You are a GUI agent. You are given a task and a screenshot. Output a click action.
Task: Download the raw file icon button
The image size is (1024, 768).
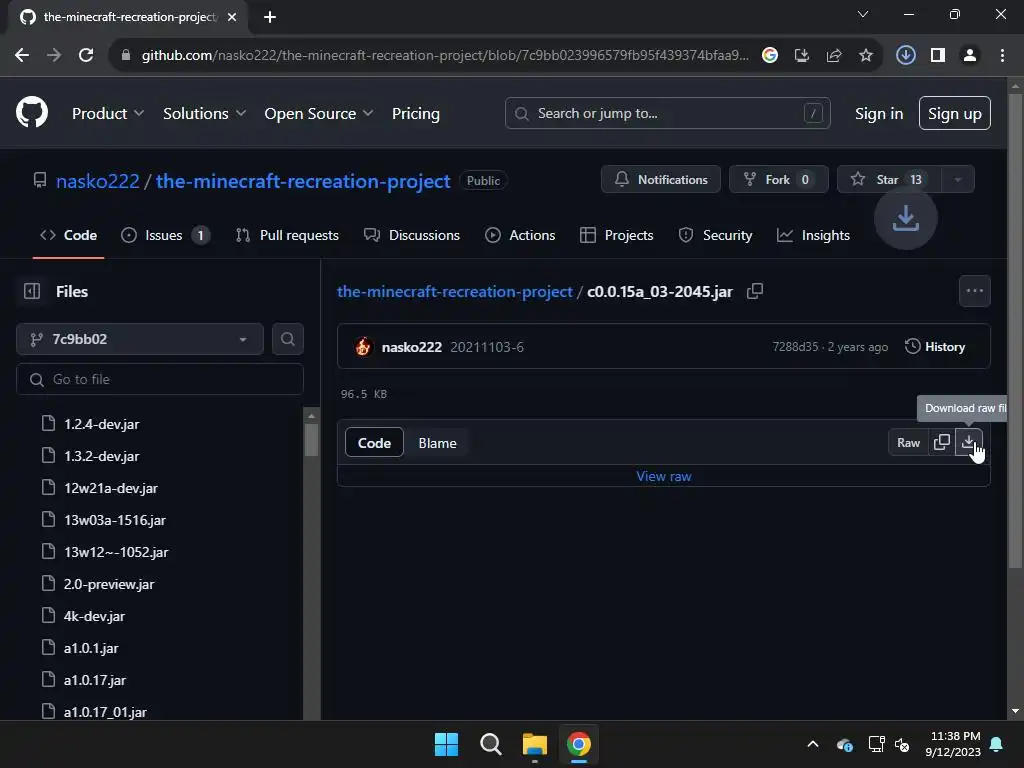(x=968, y=442)
